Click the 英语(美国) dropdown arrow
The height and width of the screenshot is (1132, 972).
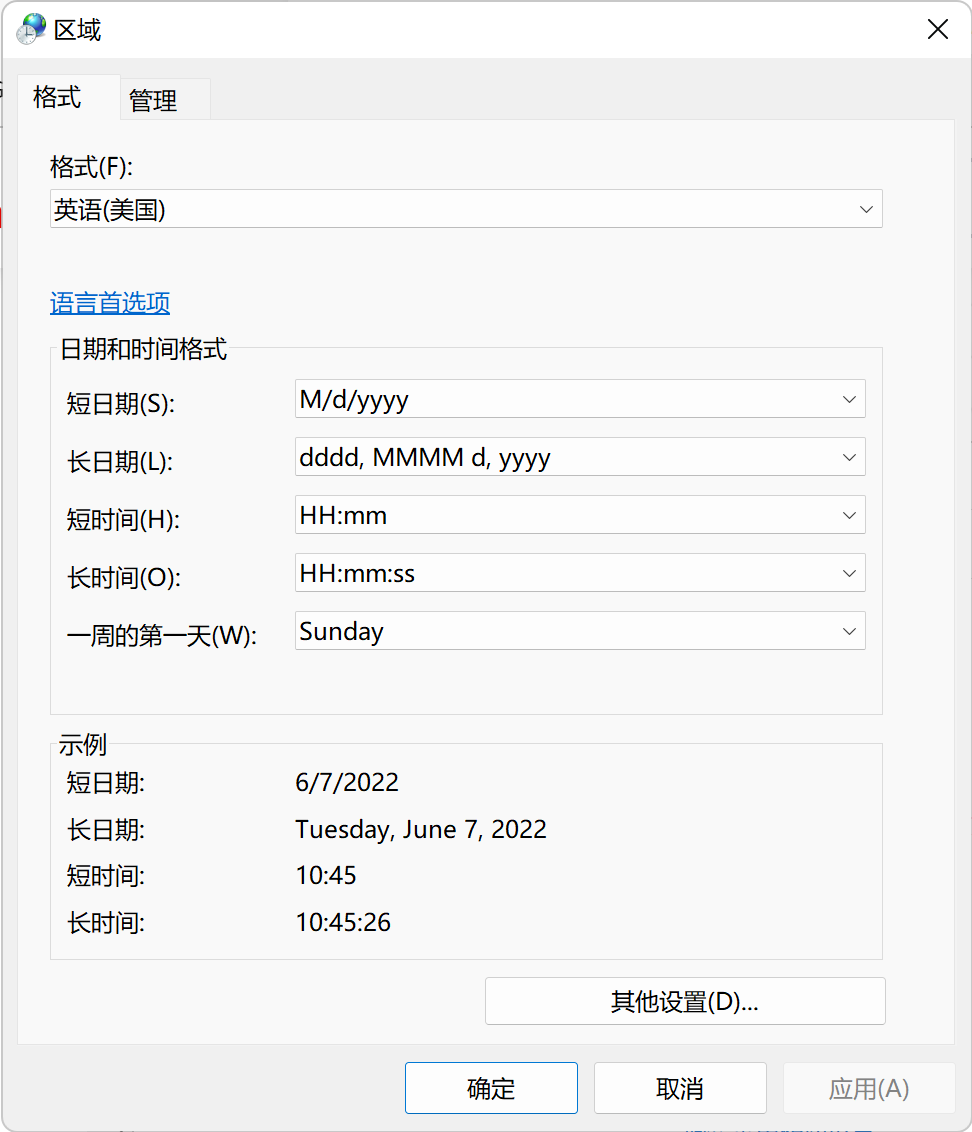[866, 209]
